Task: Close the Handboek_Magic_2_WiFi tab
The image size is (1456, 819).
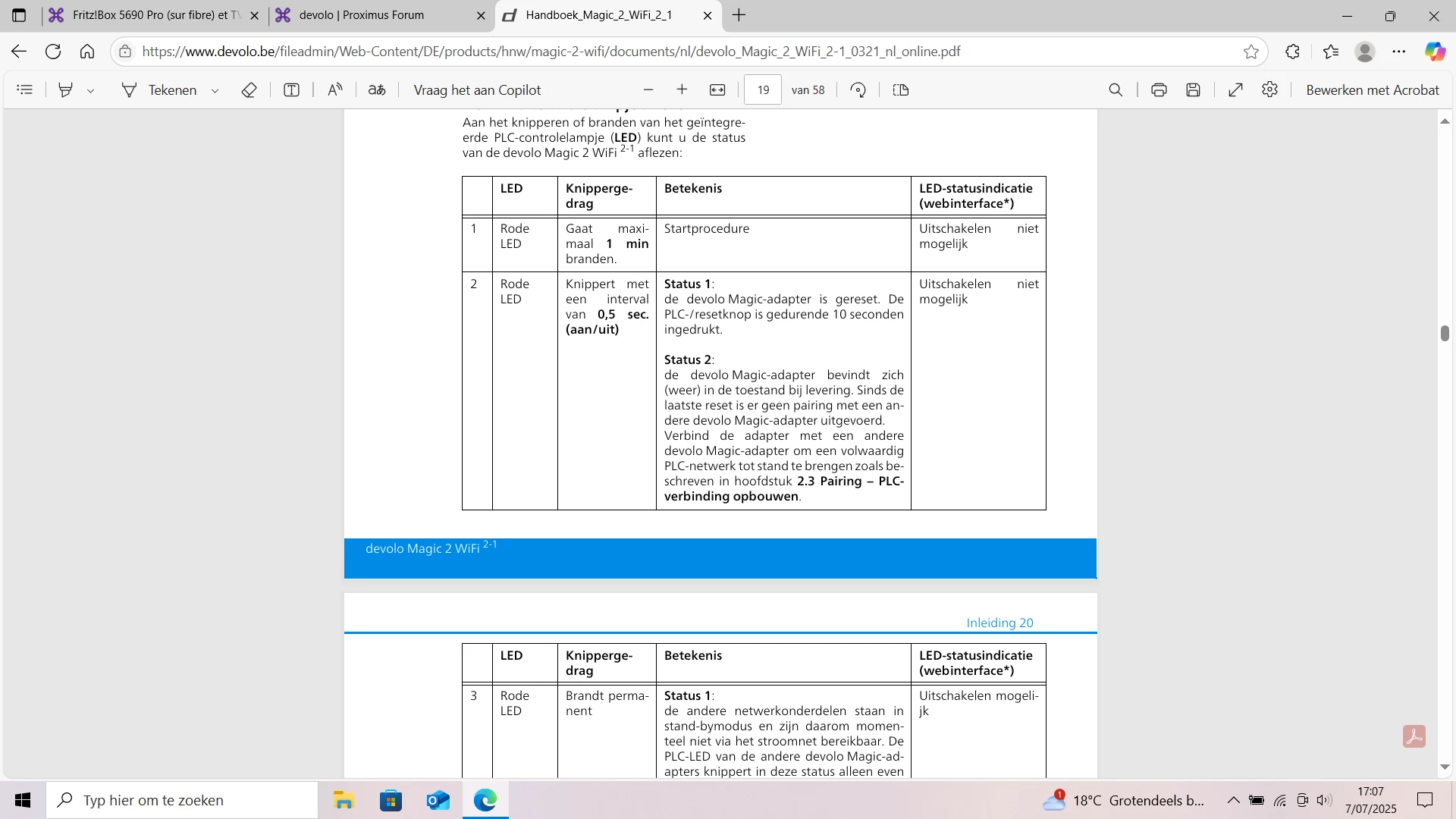Action: pyautogui.click(x=708, y=15)
